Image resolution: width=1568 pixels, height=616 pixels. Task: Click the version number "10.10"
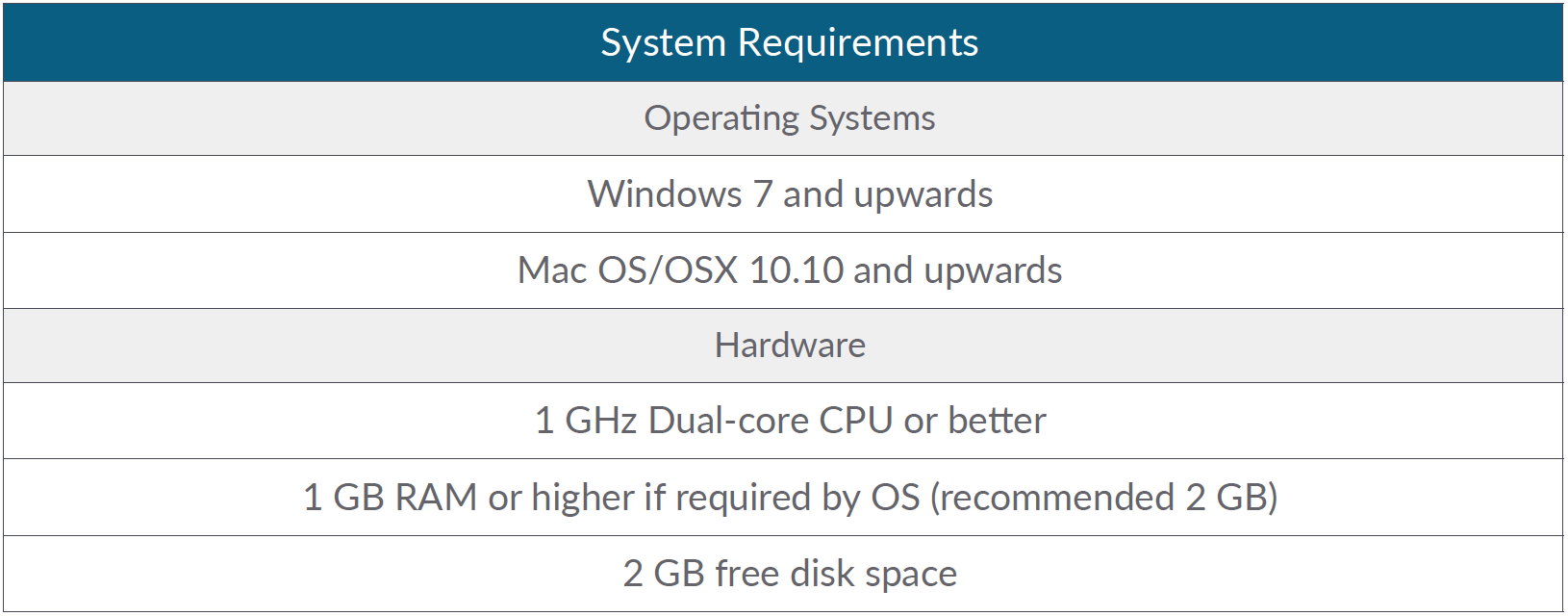796,270
